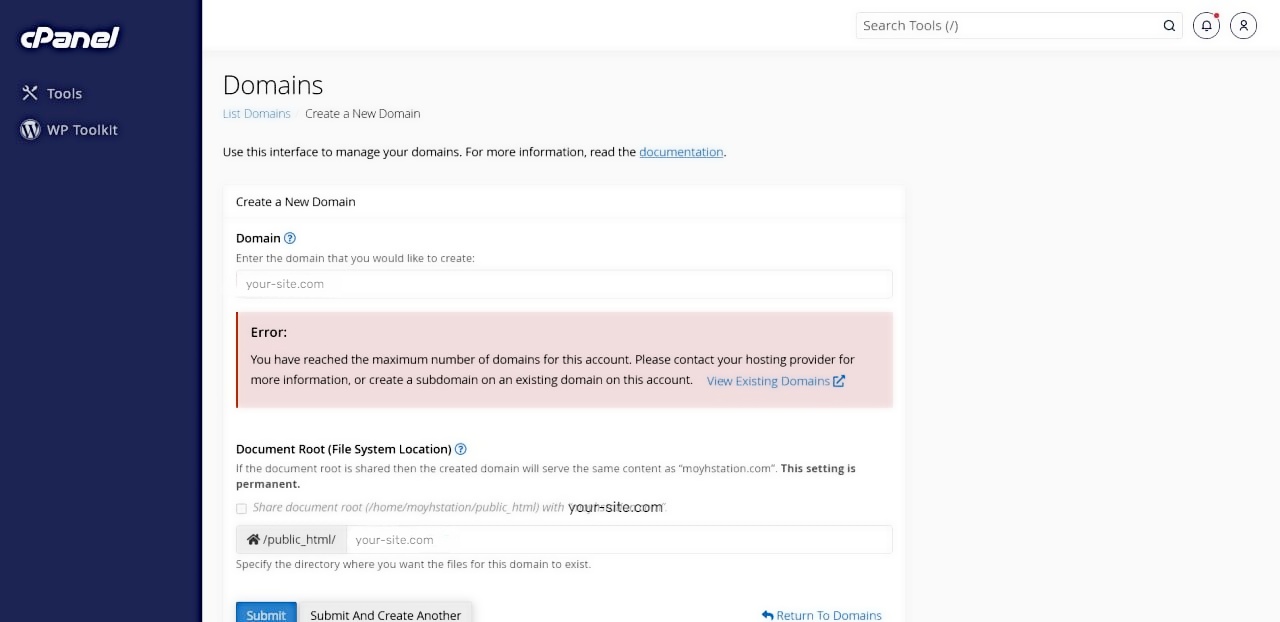
Task: Click the external link icon after View Existing Domains
Action: pos(839,381)
